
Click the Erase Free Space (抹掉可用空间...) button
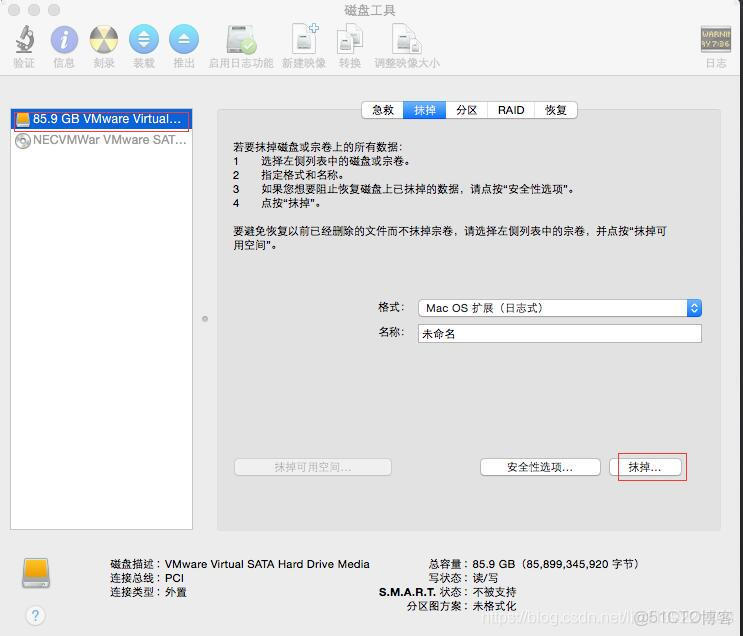[313, 467]
